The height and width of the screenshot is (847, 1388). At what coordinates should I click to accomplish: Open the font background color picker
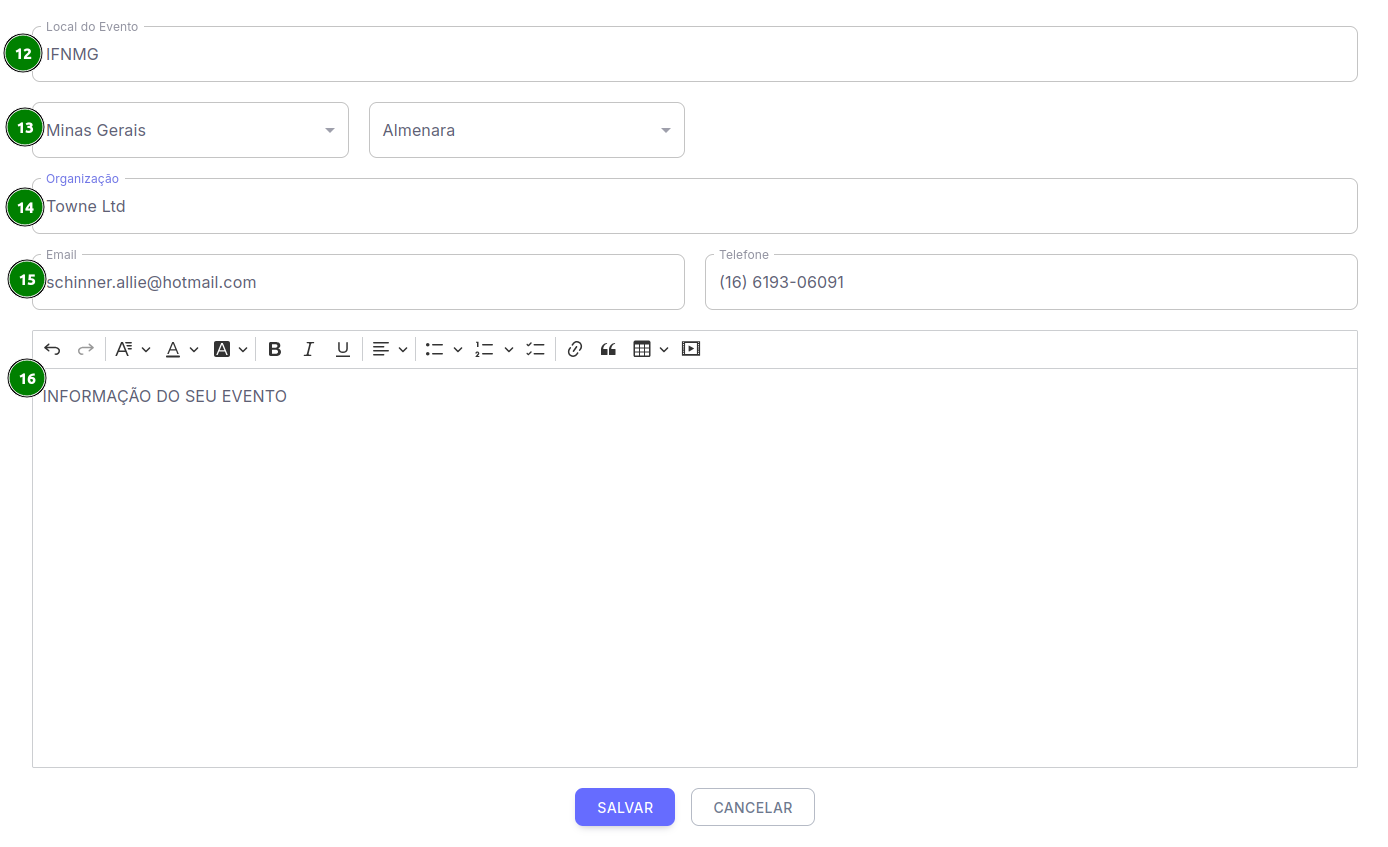(x=230, y=349)
